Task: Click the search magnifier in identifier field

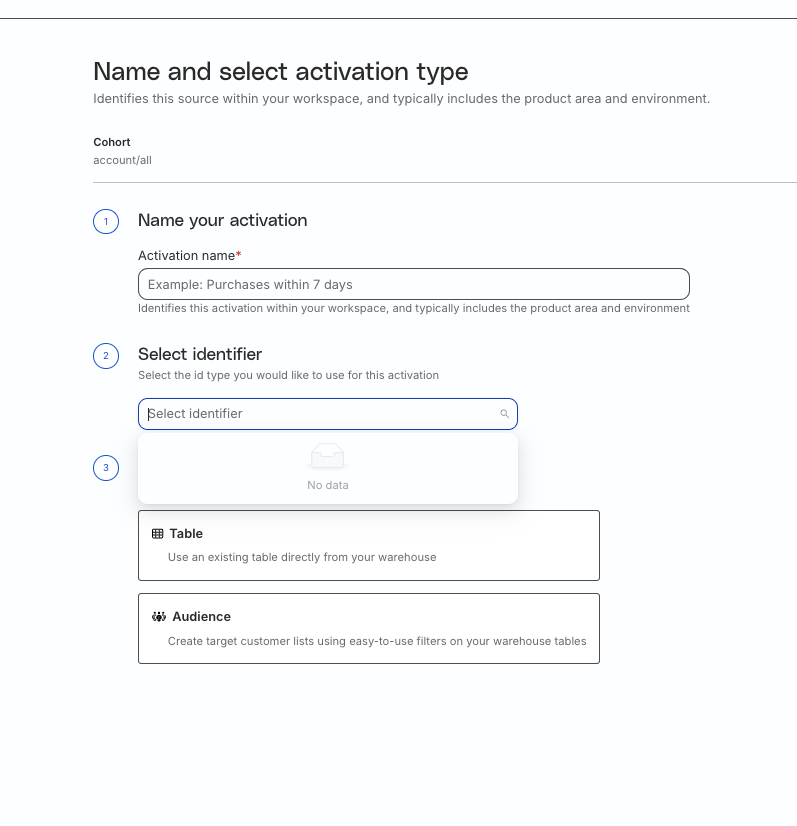Action: pos(504,414)
